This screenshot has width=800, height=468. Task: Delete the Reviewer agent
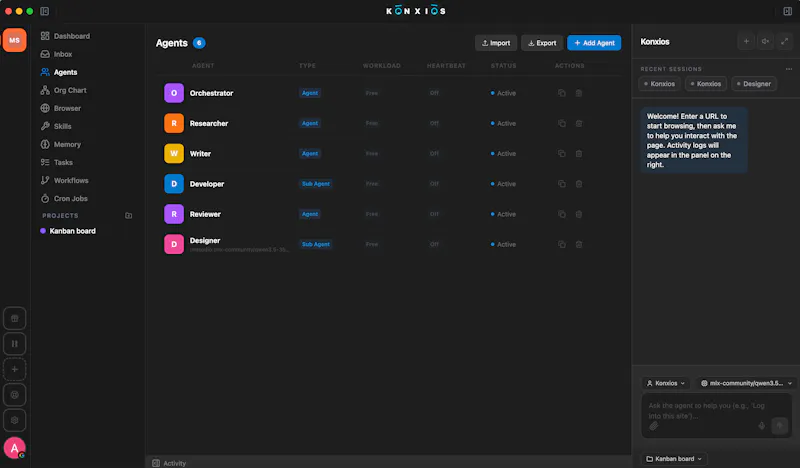coord(579,214)
